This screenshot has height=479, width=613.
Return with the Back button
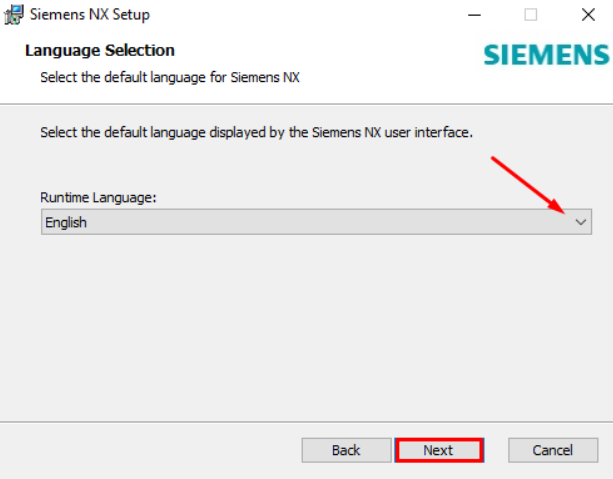click(346, 450)
